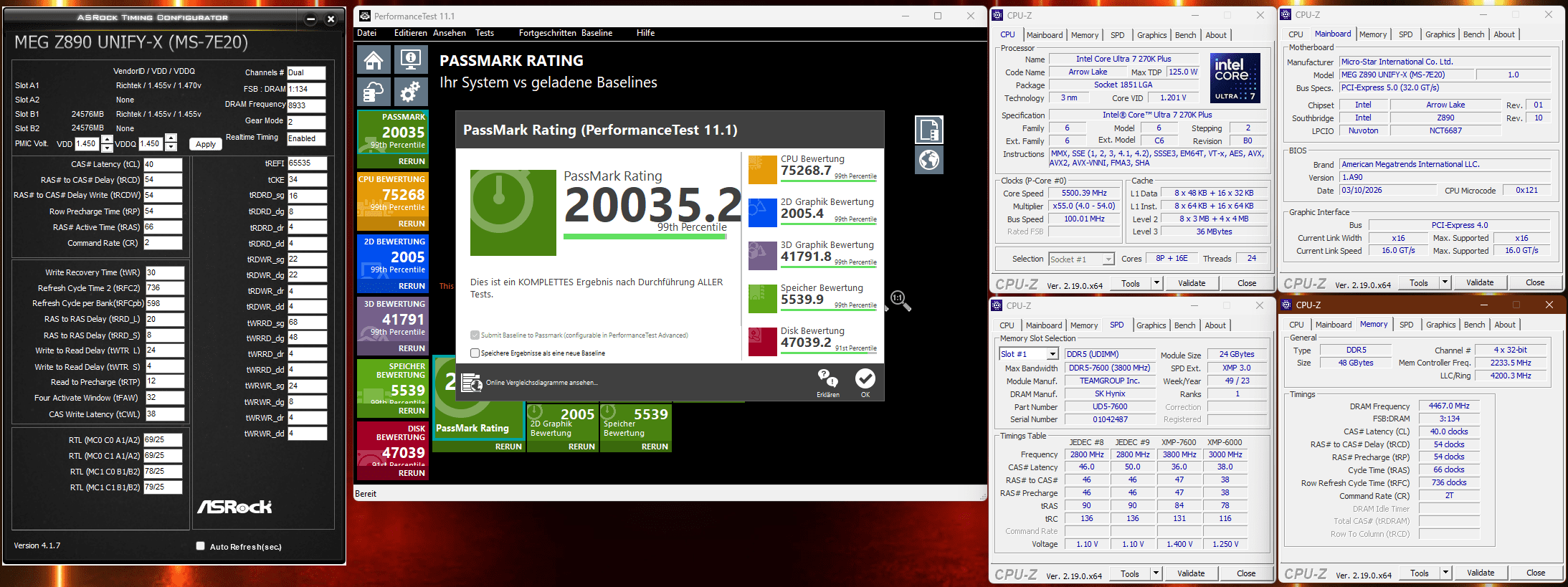
Task: Open the cloud baseline management icon
Action: (x=374, y=92)
